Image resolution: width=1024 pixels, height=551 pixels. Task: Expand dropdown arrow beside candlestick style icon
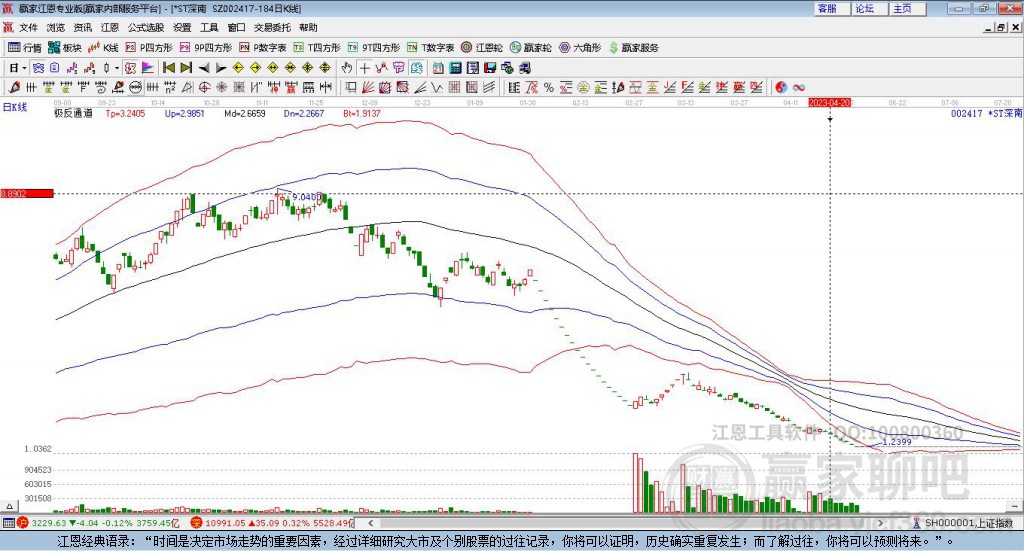(117, 68)
